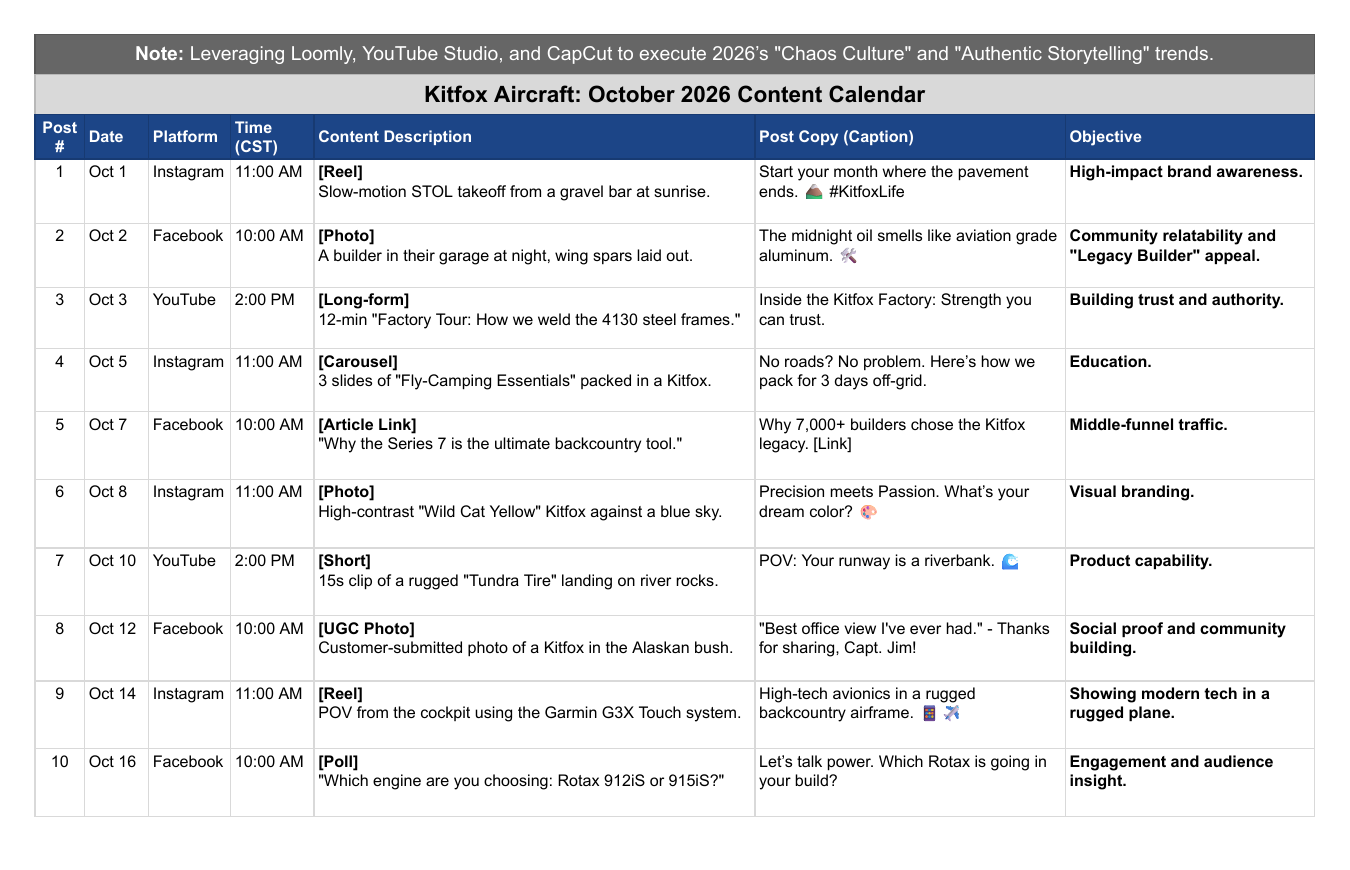This screenshot has height=870, width=1350.
Task: Click the "Education." objective cell
Action: tap(1190, 380)
